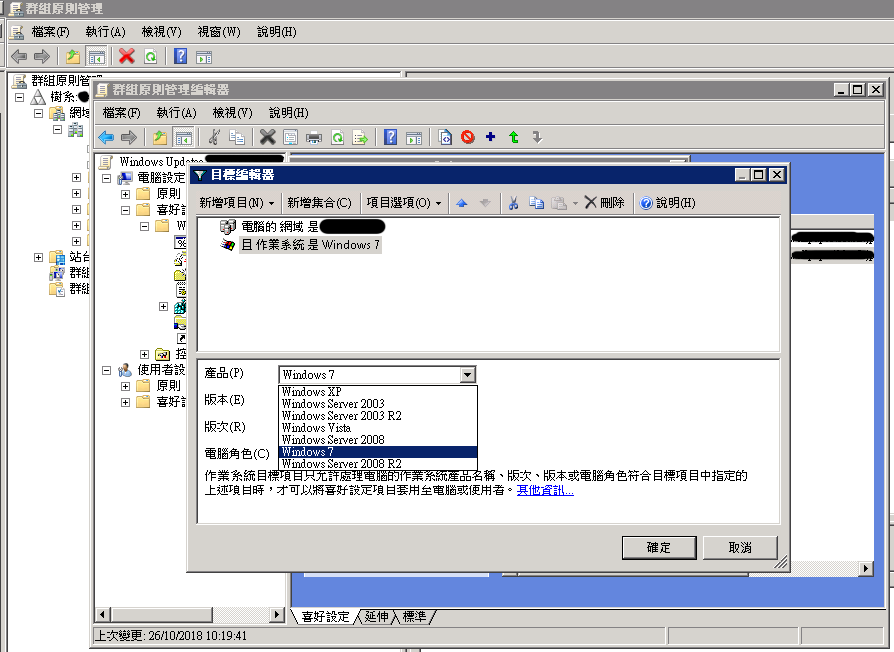
Task: Click the red disable circle icon in 群組原則管理編輯器 toolbar
Action: coord(468,137)
